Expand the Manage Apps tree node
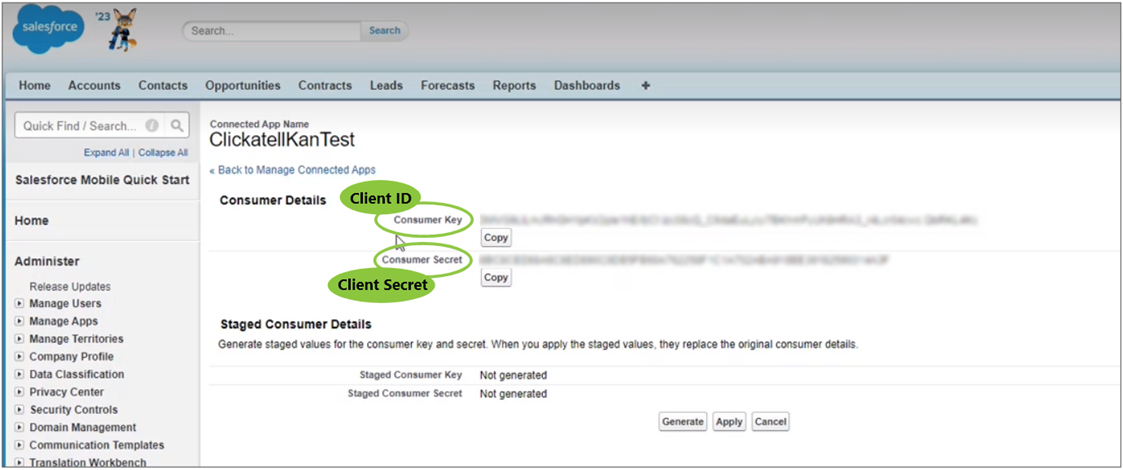The width and height of the screenshot is (1123, 470). [x=19, y=322]
